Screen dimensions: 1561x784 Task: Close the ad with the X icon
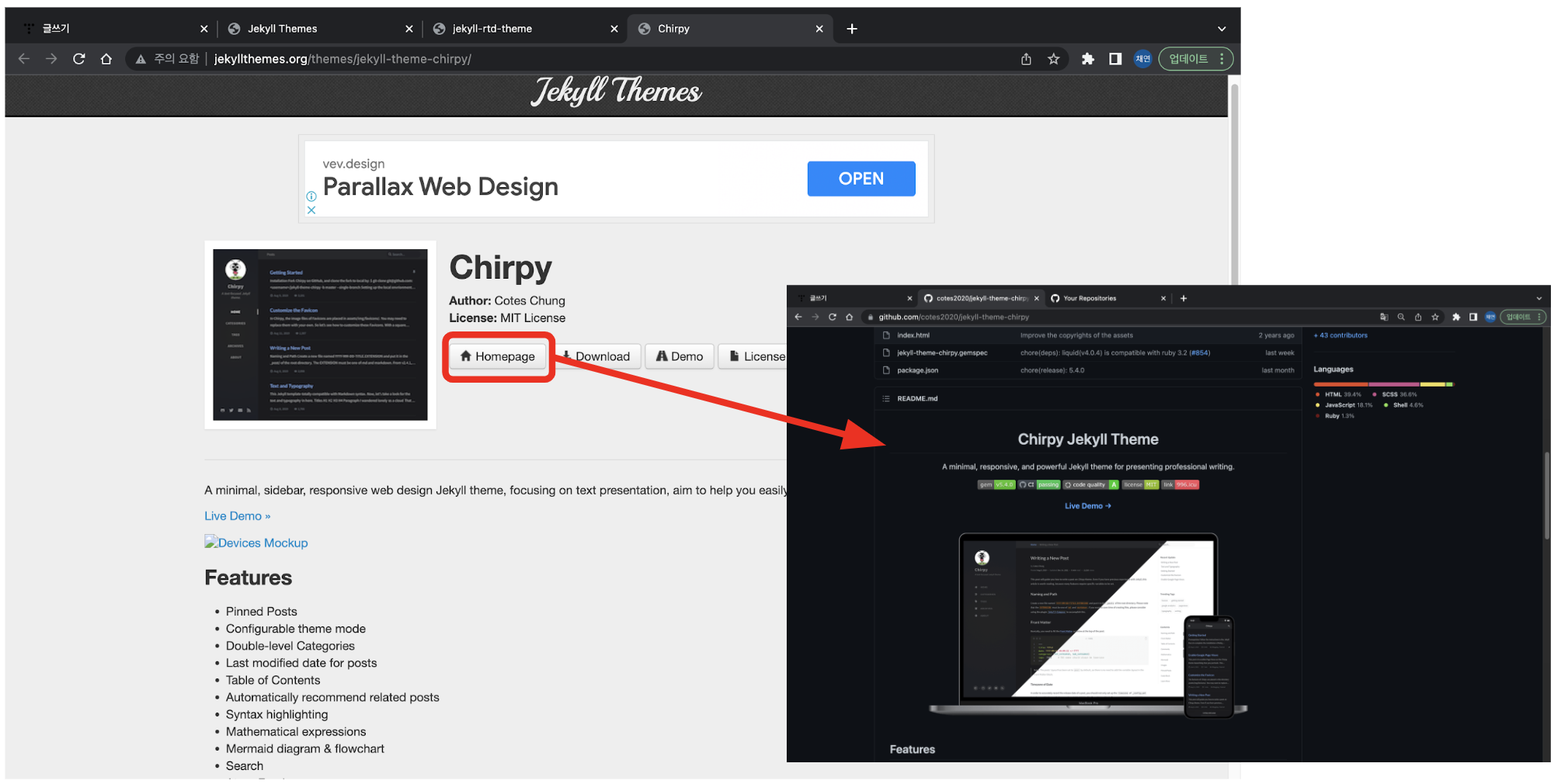(311, 210)
